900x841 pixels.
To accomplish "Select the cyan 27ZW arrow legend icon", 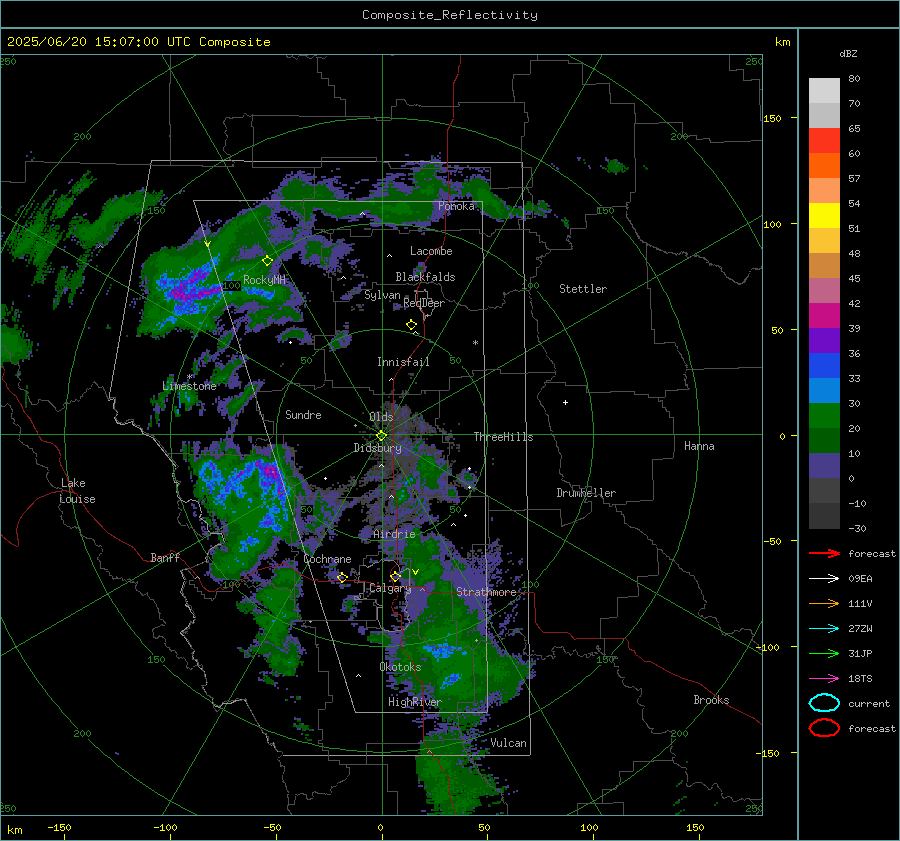I will (x=824, y=629).
